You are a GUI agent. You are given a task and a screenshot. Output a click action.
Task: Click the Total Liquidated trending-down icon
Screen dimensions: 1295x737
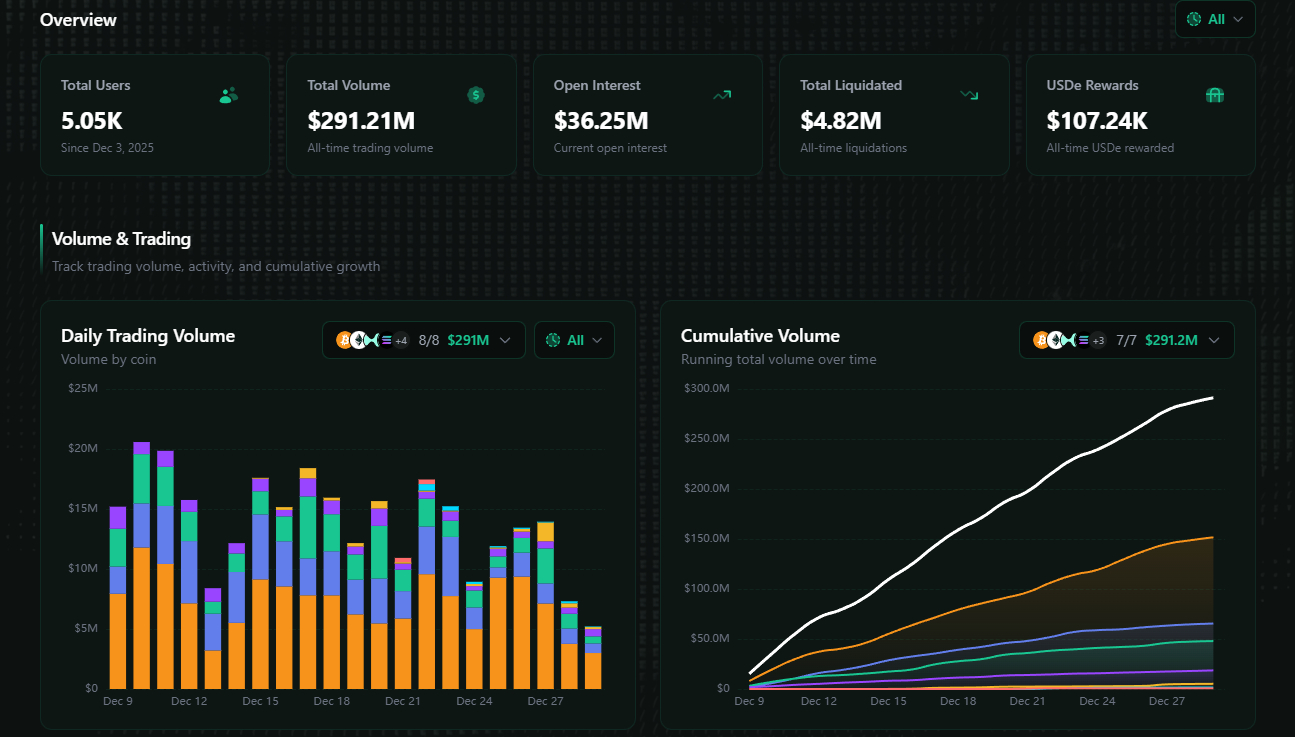click(968, 95)
